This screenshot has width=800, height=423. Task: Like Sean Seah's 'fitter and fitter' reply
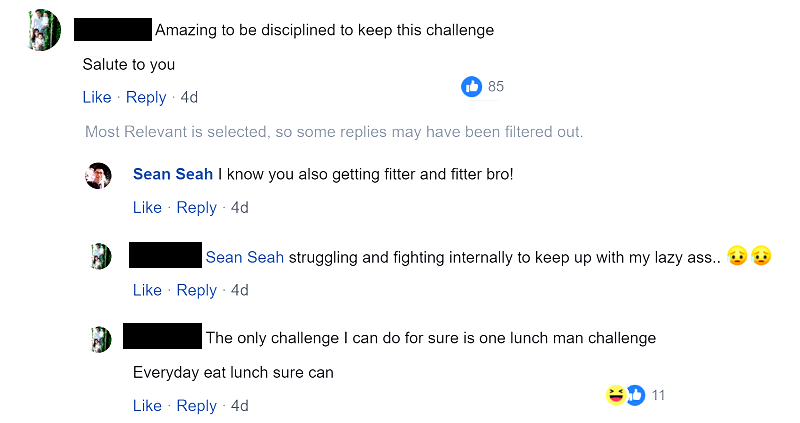pos(147,208)
